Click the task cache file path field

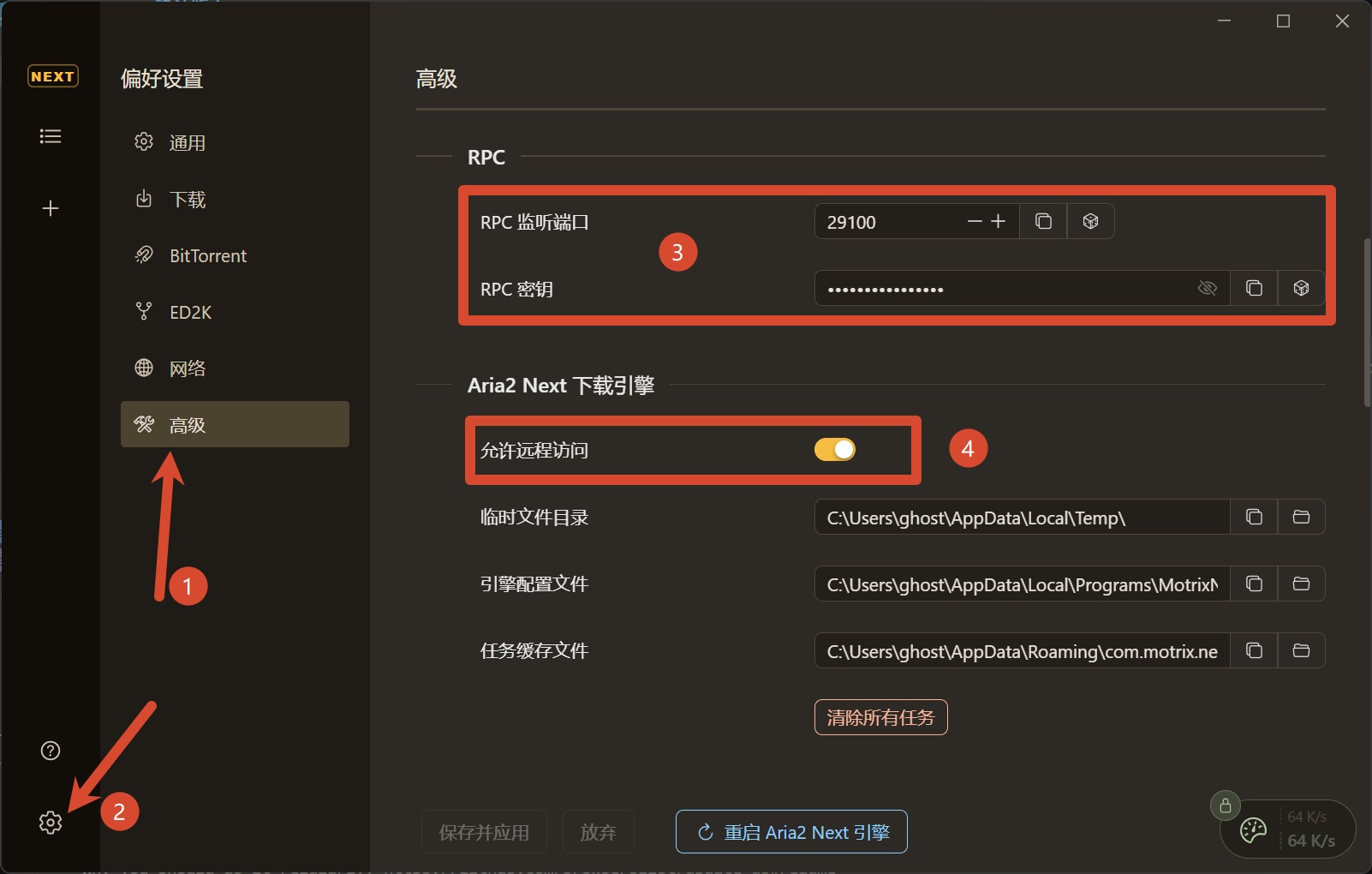[1022, 650]
